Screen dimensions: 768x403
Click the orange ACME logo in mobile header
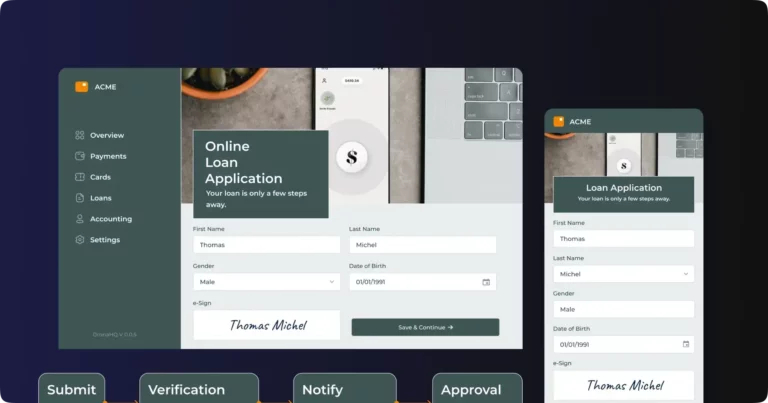[x=560, y=122]
